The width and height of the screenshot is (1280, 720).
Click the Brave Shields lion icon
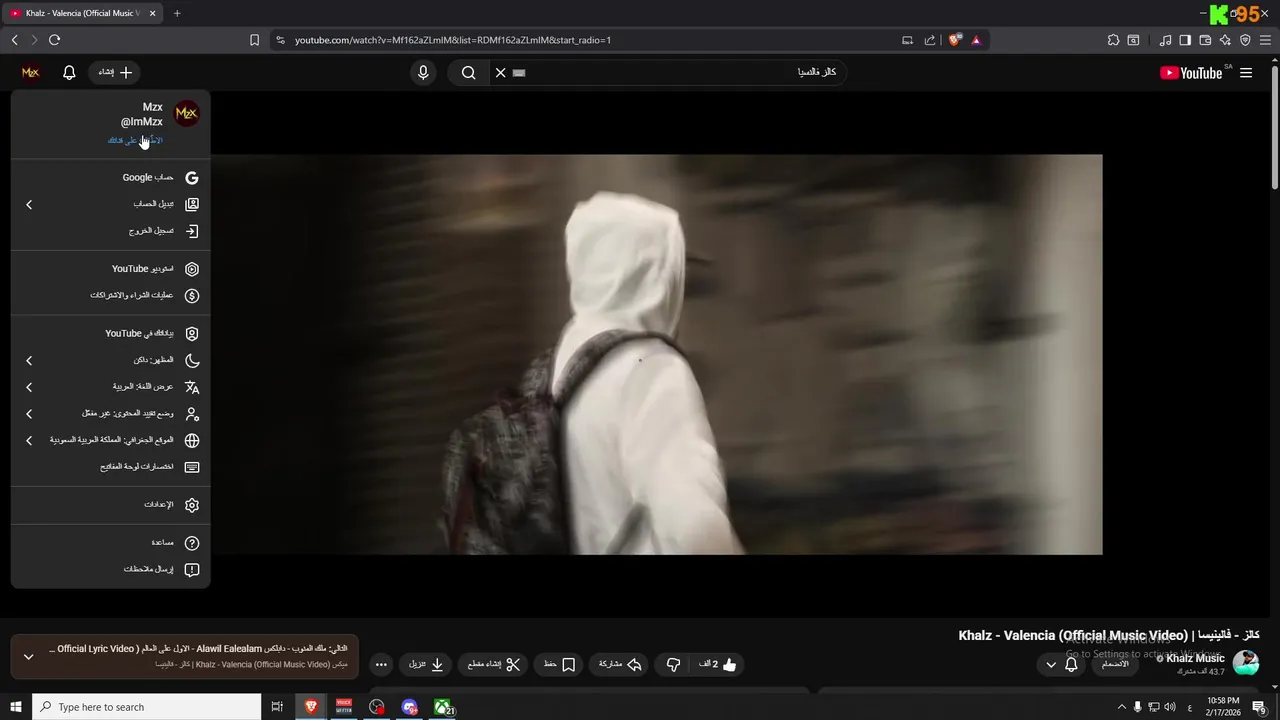tap(955, 40)
